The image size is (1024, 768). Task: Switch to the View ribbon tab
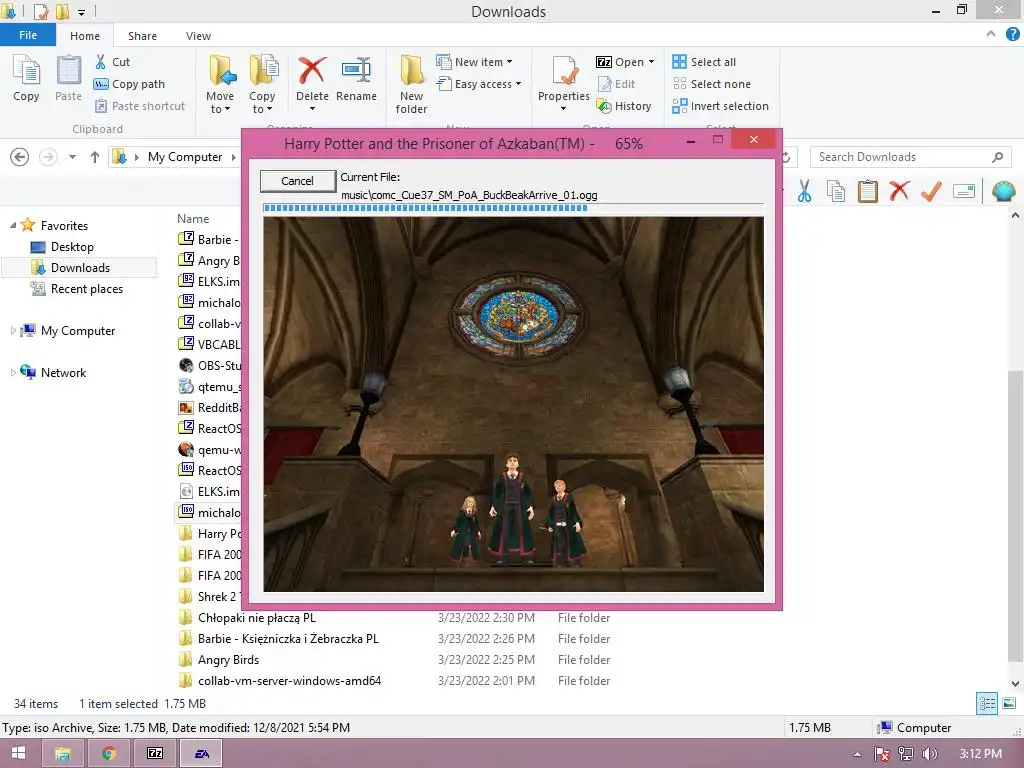pos(198,36)
